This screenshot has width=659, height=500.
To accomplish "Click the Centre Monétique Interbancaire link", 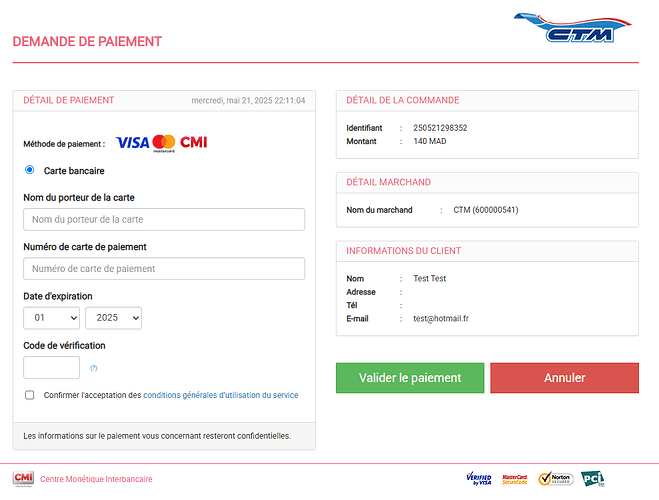I will coord(96,479).
